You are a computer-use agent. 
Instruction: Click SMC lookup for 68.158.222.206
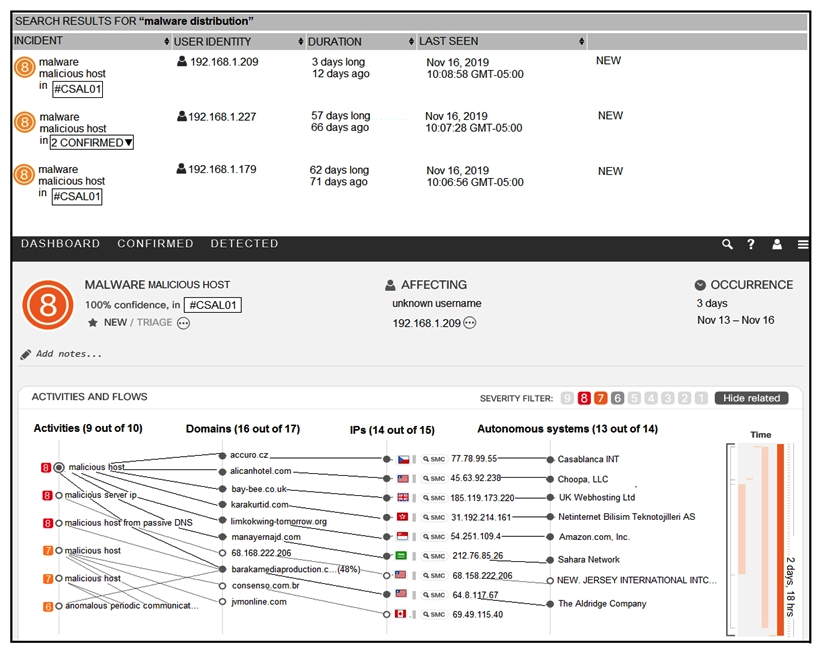point(434,575)
